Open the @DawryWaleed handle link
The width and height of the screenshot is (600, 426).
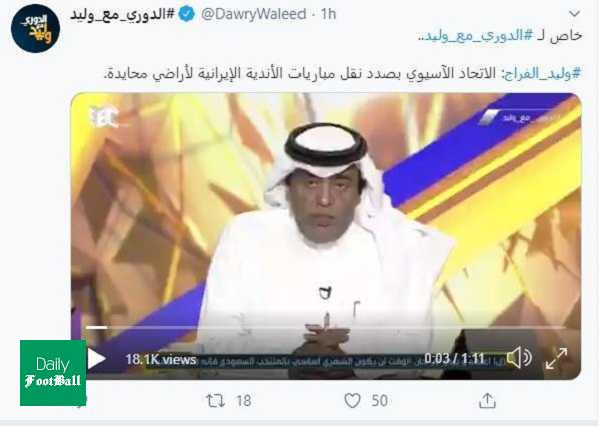point(253,14)
